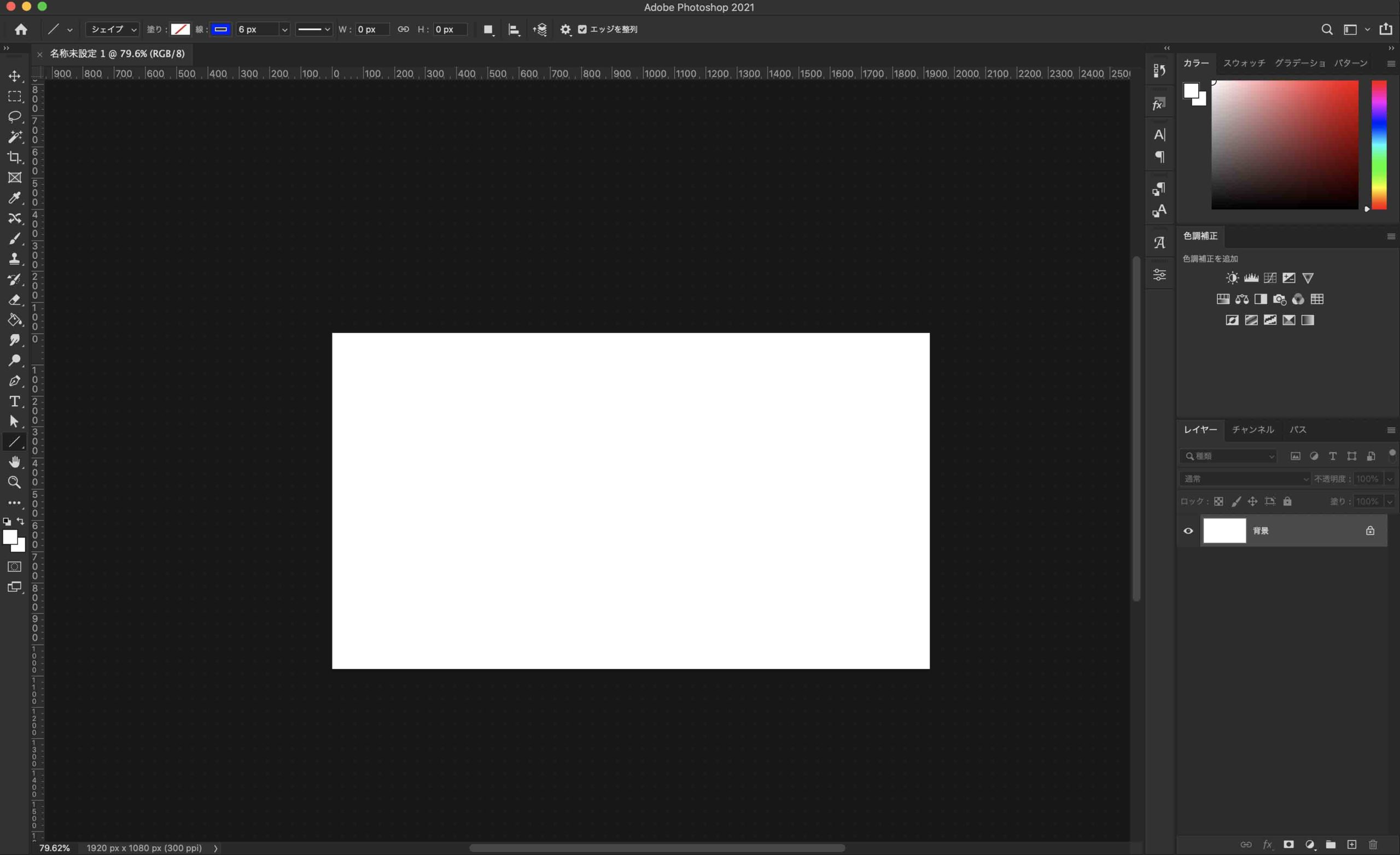Click the delete layer trash icon
This screenshot has width=1400, height=855.
[x=1373, y=844]
